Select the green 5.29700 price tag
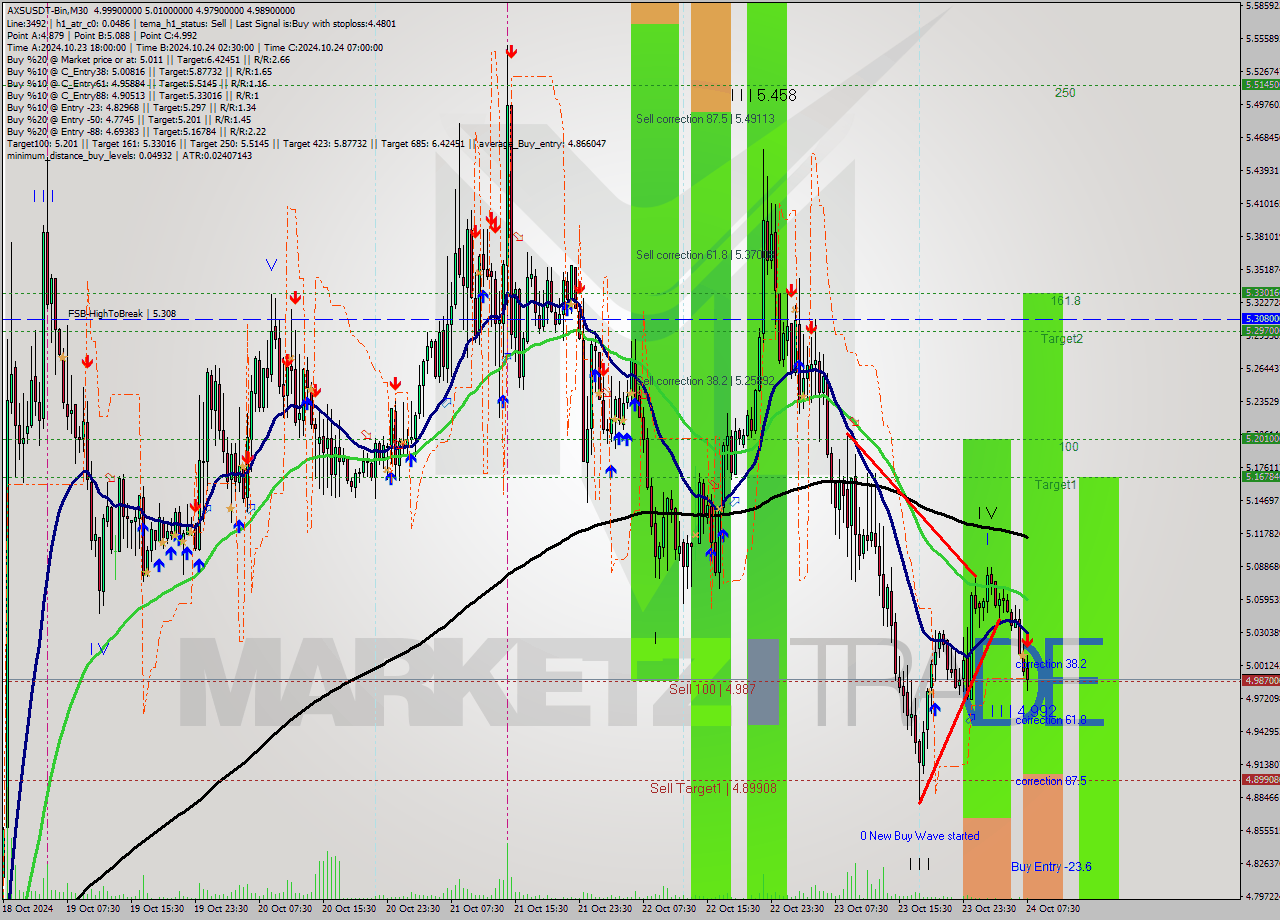The image size is (1280, 920). (x=1260, y=330)
